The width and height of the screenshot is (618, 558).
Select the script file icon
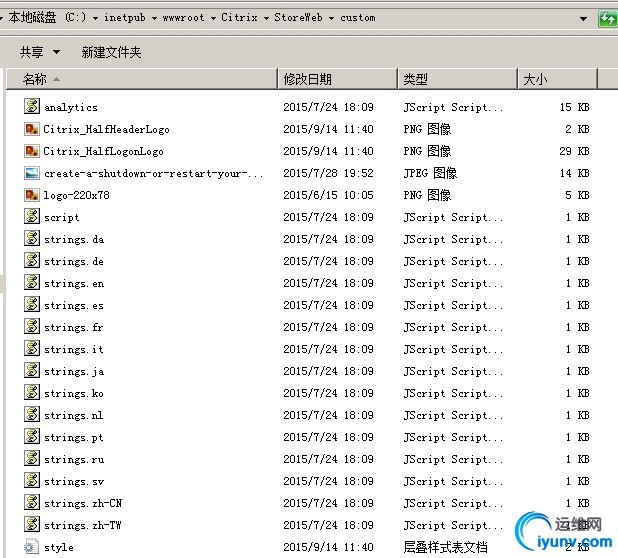pyautogui.click(x=32, y=216)
